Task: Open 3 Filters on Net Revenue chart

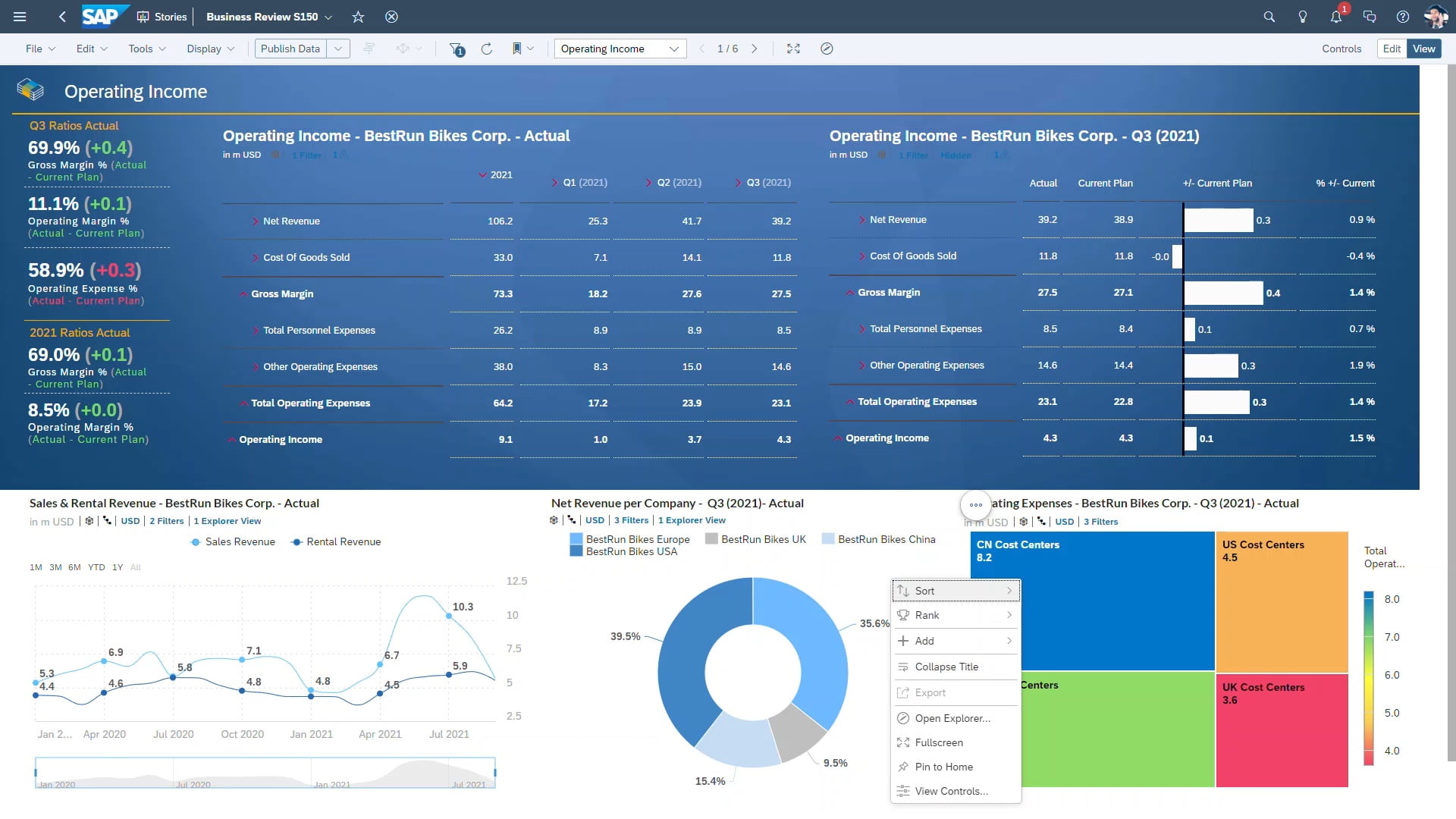Action: pos(632,520)
